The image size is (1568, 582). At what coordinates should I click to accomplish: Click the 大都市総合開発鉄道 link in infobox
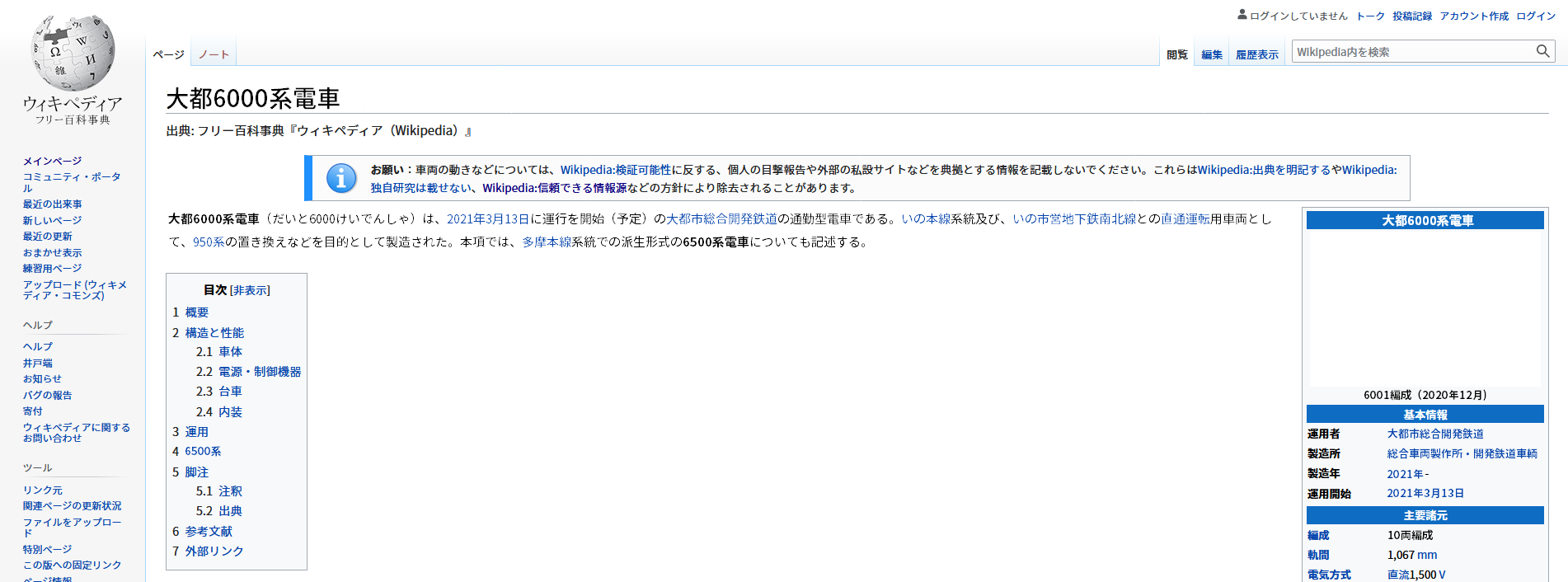[1434, 434]
